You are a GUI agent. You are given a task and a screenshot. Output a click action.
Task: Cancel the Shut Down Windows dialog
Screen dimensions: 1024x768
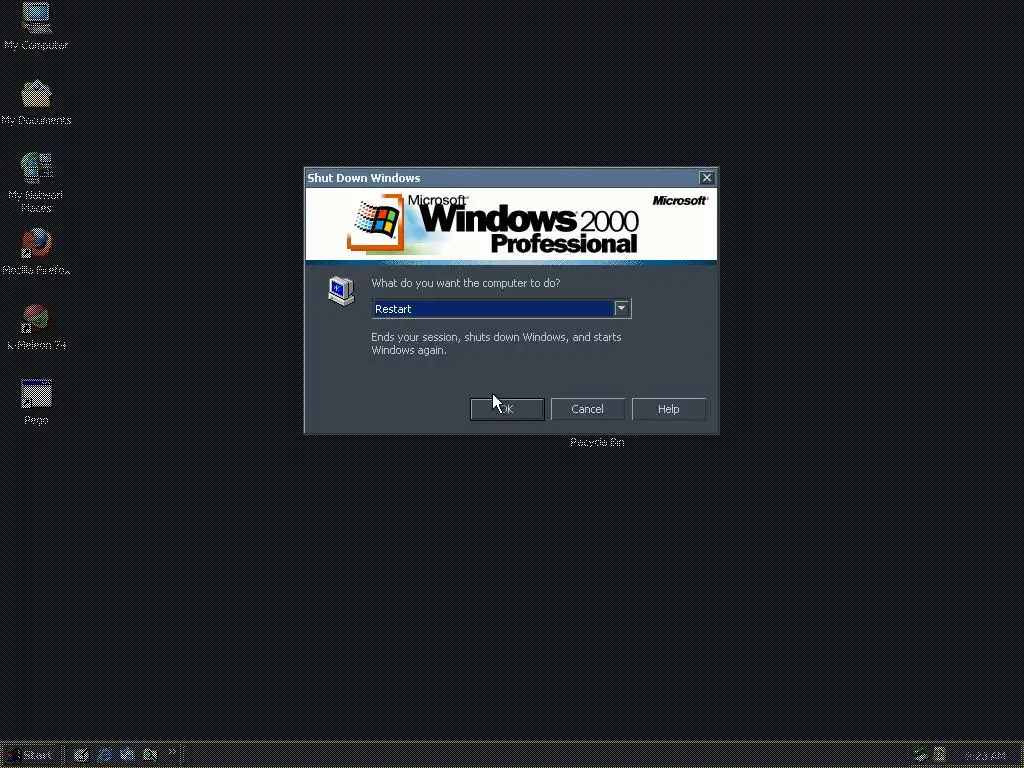(x=587, y=409)
